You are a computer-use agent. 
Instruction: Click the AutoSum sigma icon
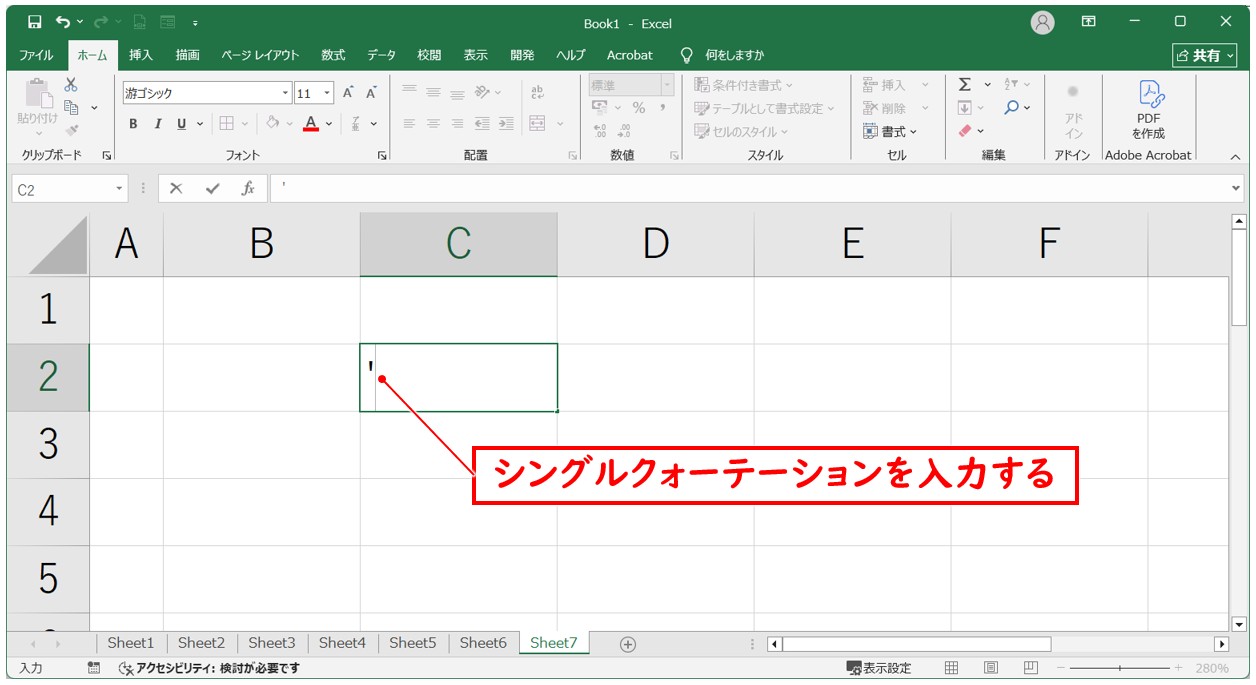(x=964, y=85)
